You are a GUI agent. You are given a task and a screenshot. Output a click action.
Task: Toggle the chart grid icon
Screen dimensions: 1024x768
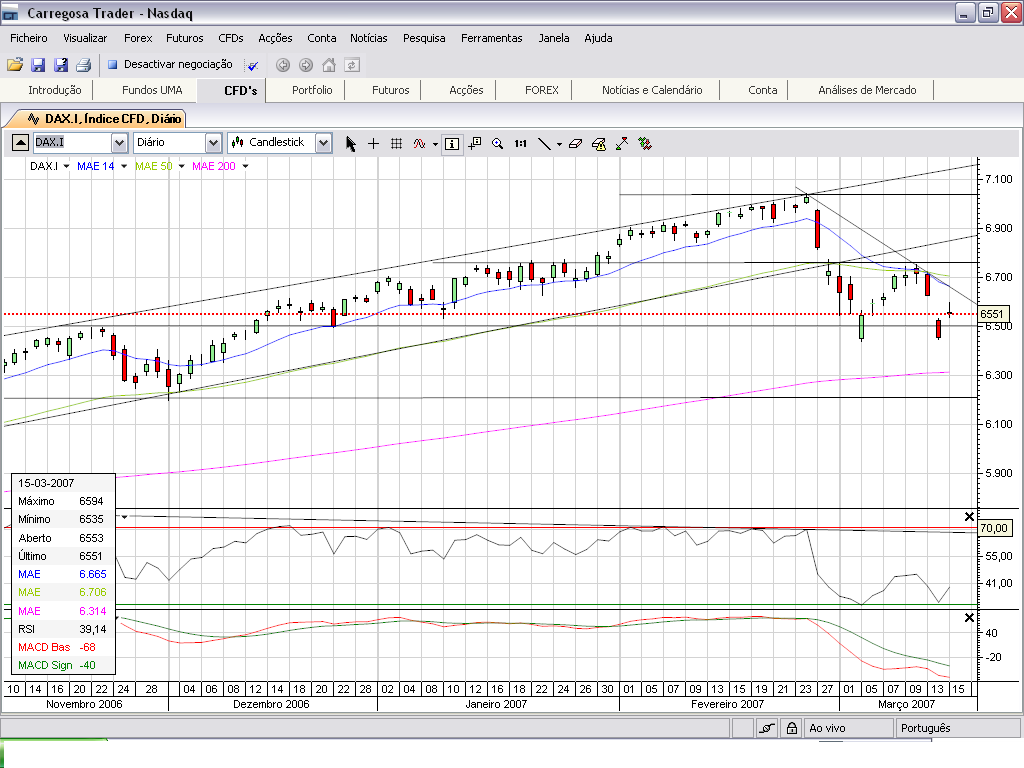[x=396, y=144]
